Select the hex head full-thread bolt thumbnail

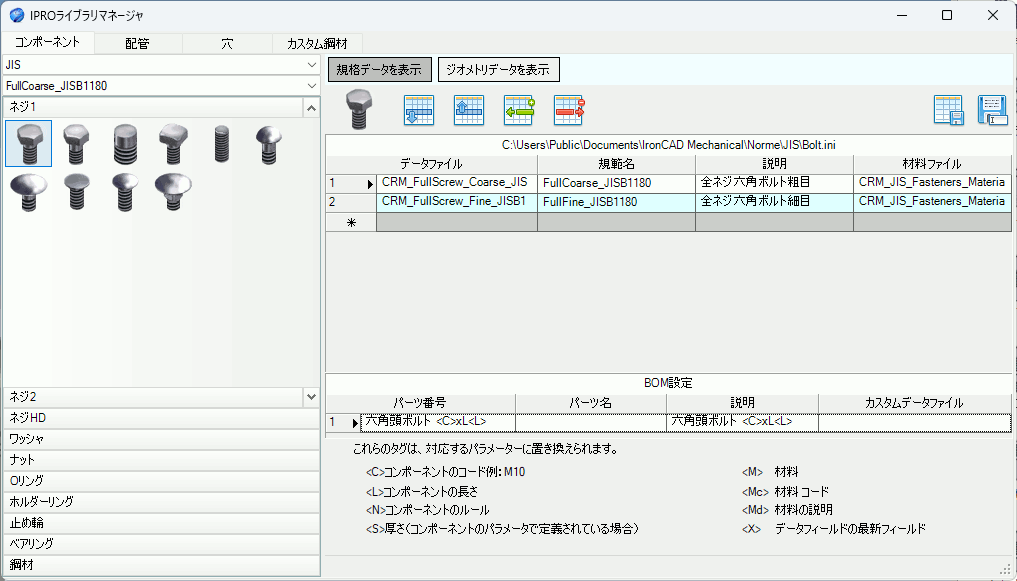(29, 143)
